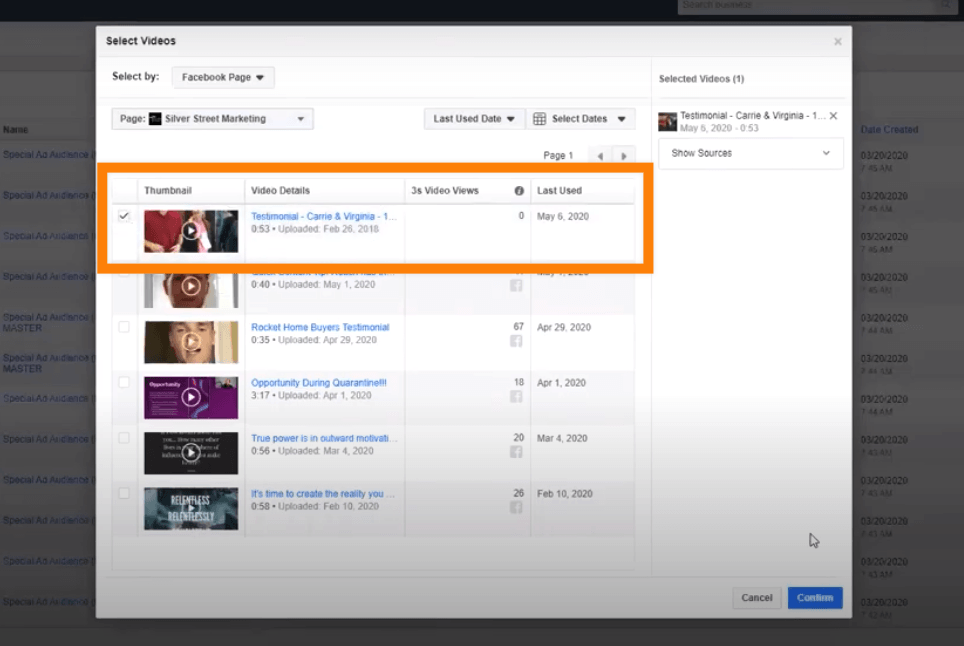Open the Page: Silver Street Marketing dropdown
Screen dimensions: 964x646
(212, 119)
